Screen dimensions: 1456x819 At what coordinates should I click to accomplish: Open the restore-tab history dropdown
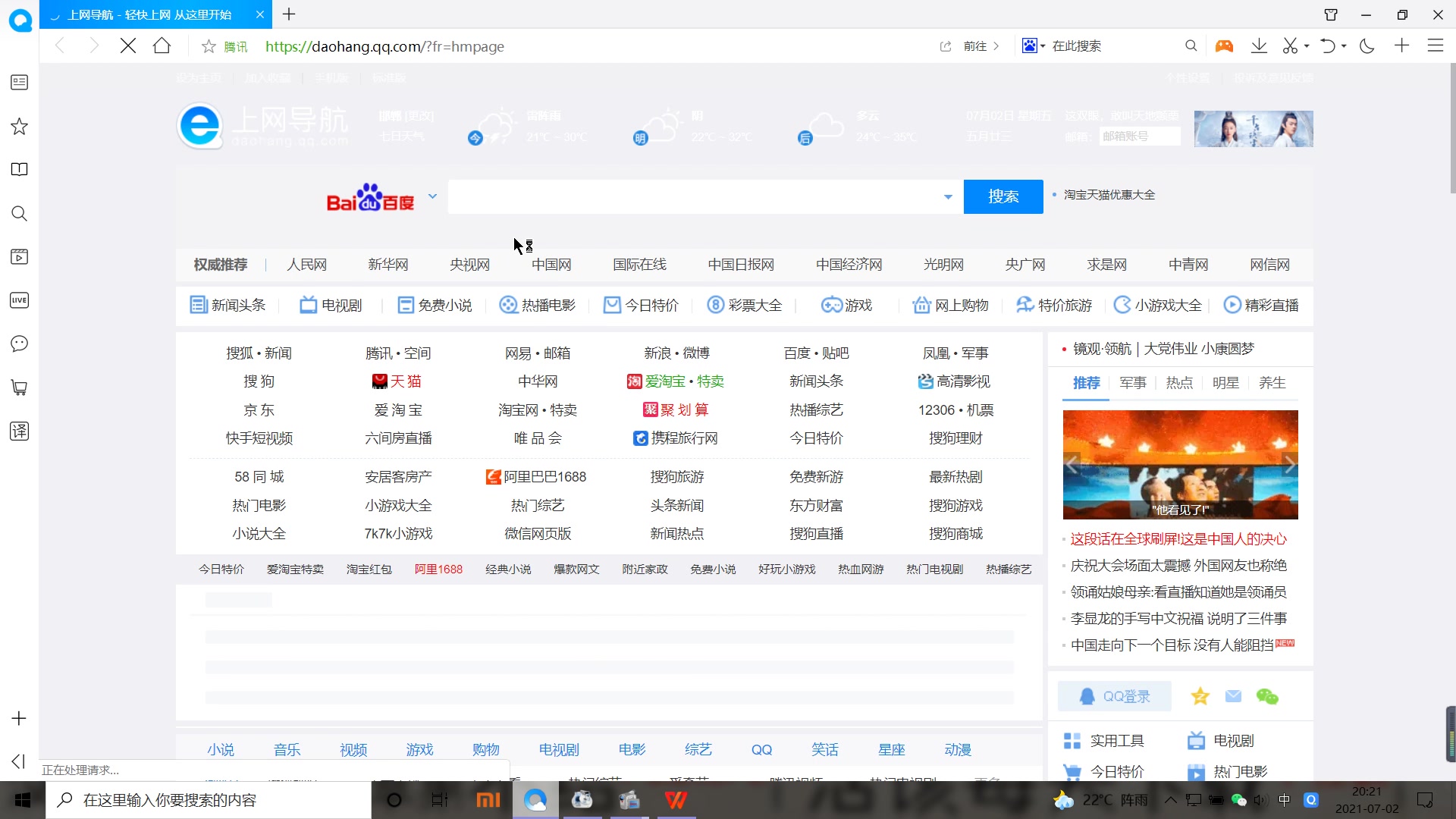click(1343, 45)
